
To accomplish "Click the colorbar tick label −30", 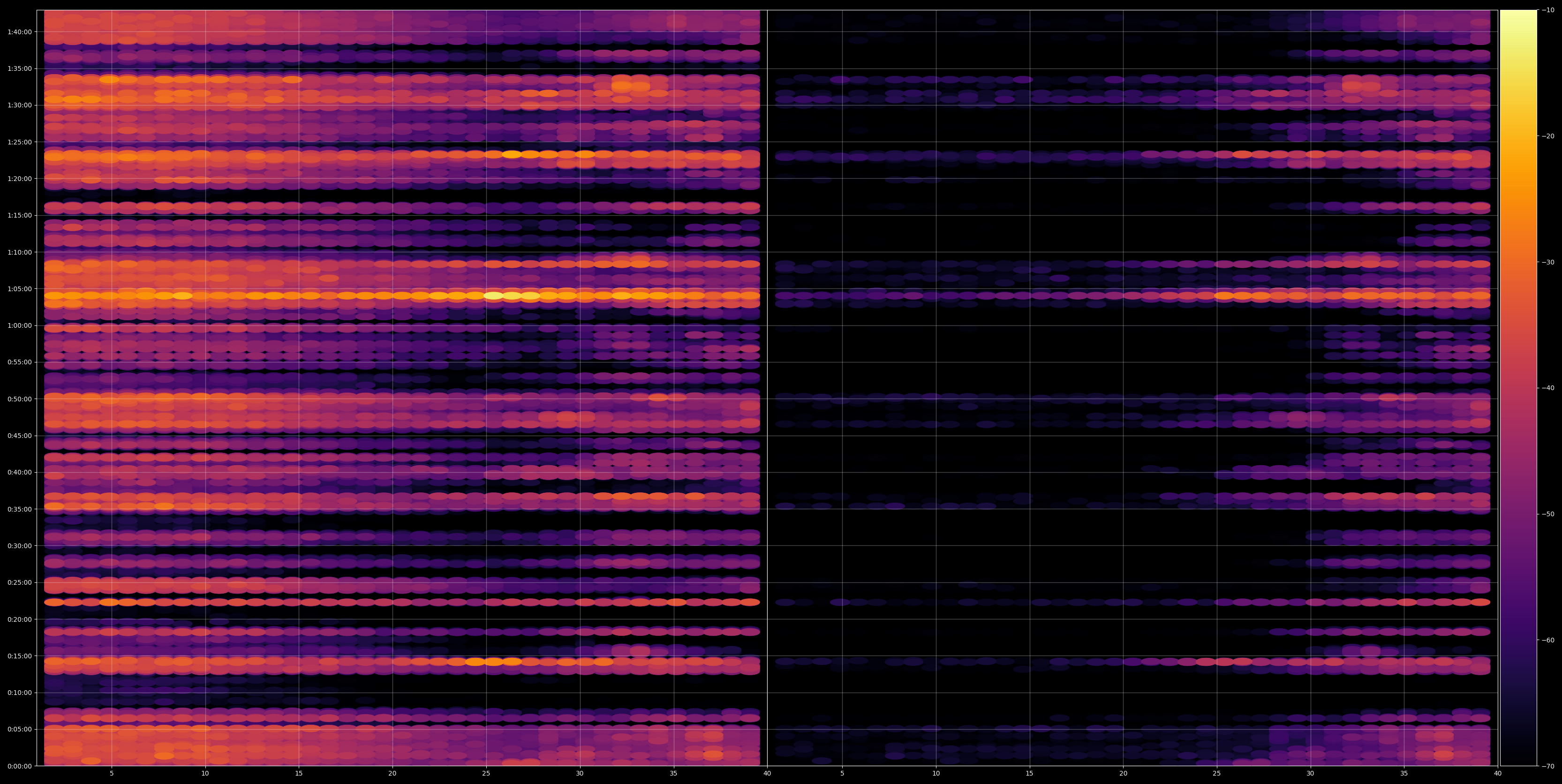I will tap(1548, 262).
